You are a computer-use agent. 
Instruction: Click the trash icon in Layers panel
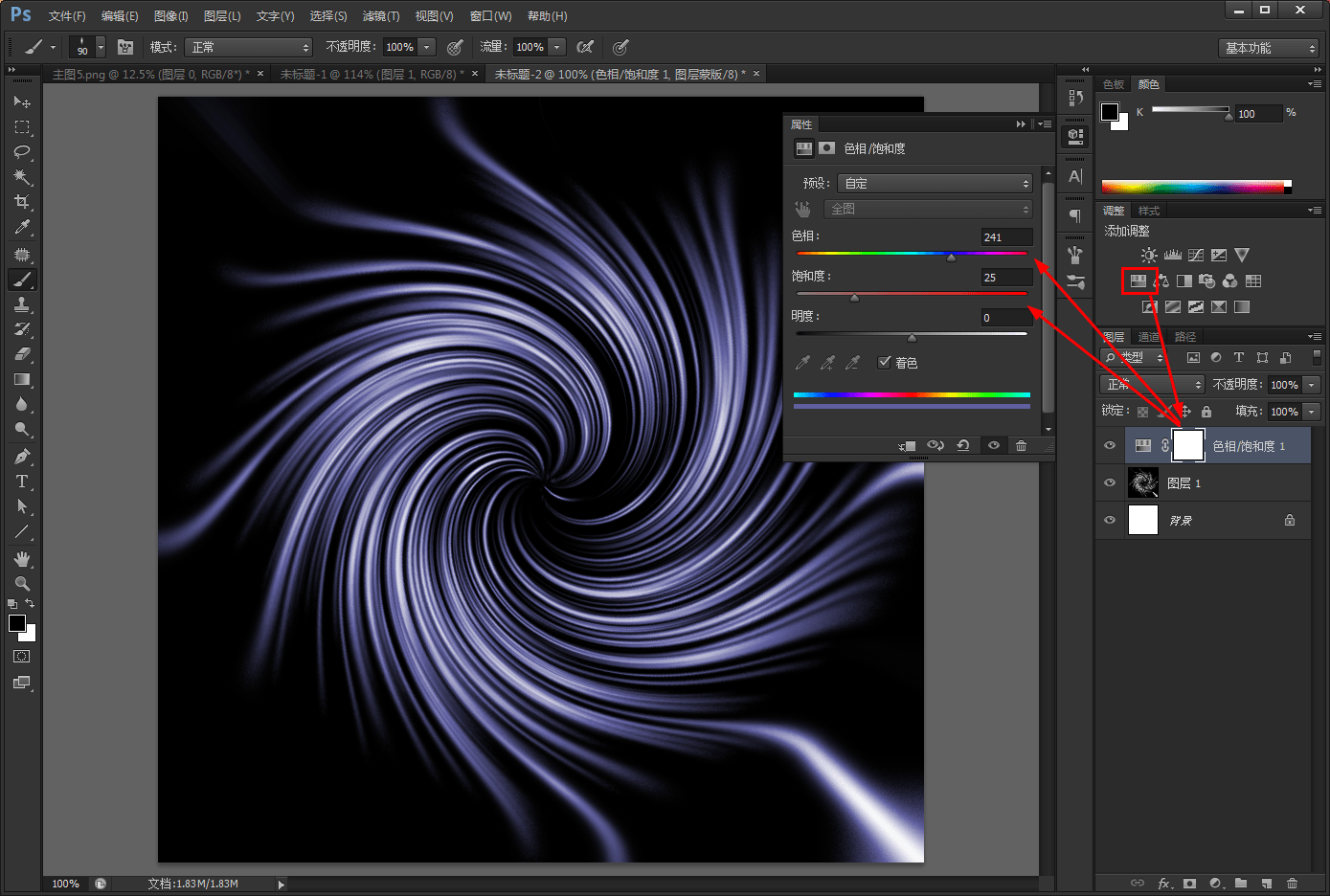(1293, 884)
